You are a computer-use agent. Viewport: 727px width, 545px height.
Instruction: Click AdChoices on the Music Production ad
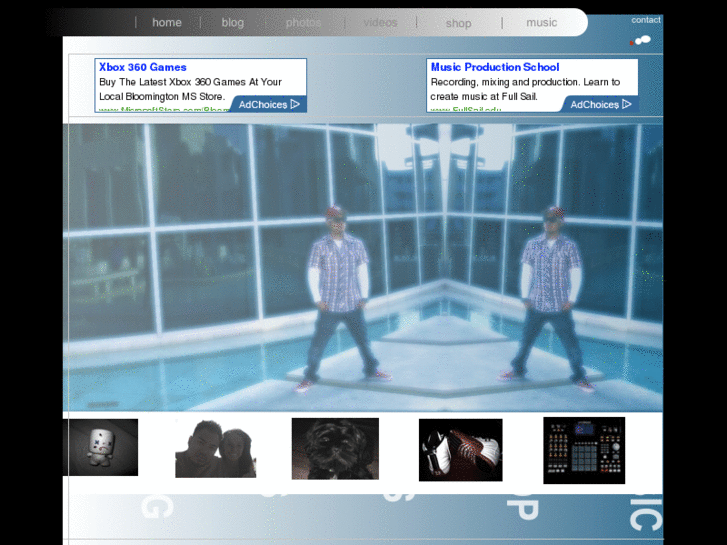(x=600, y=104)
